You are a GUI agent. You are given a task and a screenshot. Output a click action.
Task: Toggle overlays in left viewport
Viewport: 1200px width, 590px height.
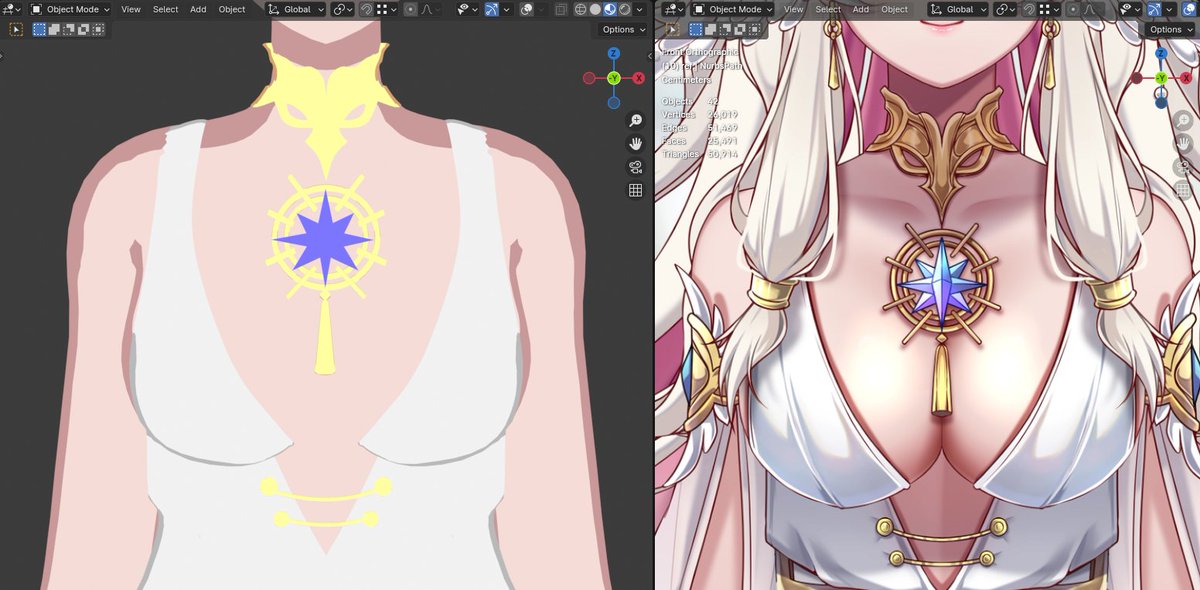527,9
